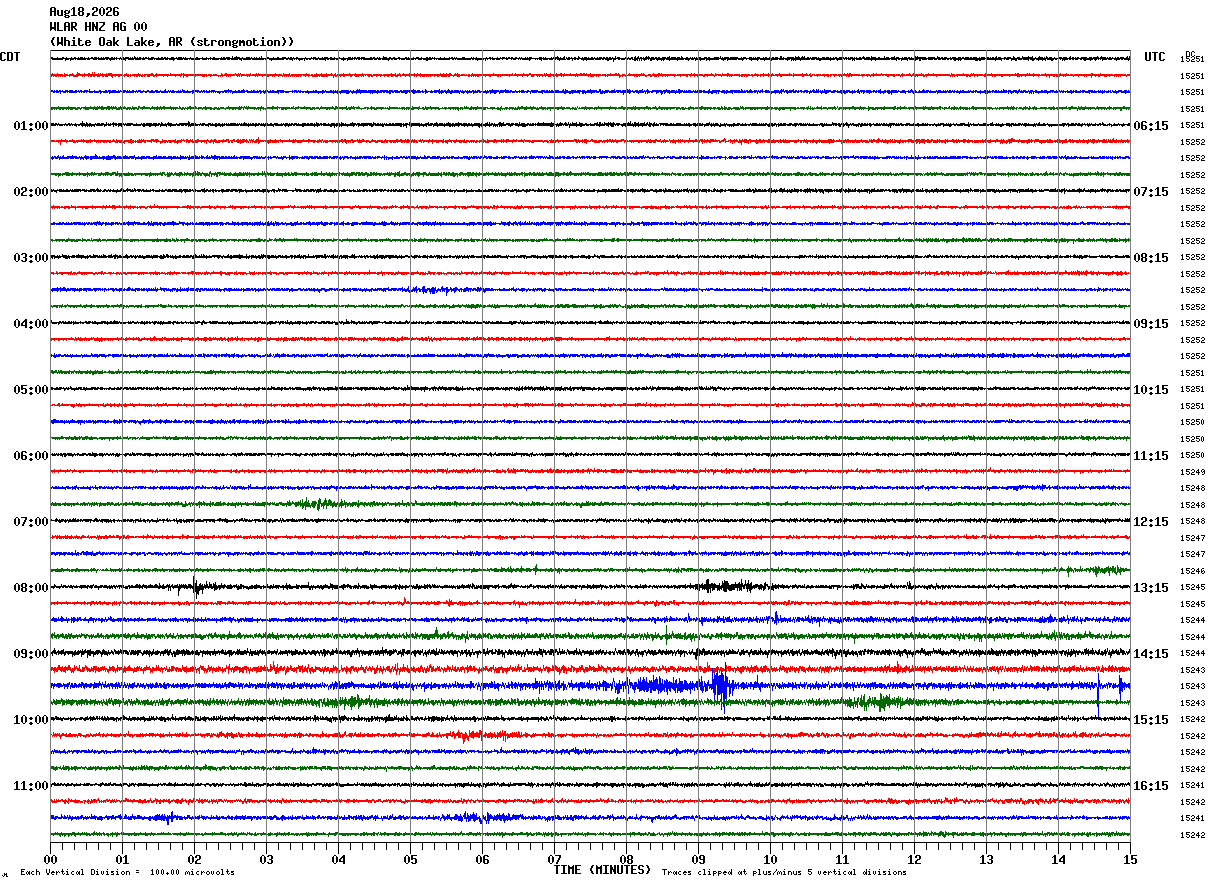Click the traces clipped footnote text
Screen dimensions: 1210x886
point(784,872)
